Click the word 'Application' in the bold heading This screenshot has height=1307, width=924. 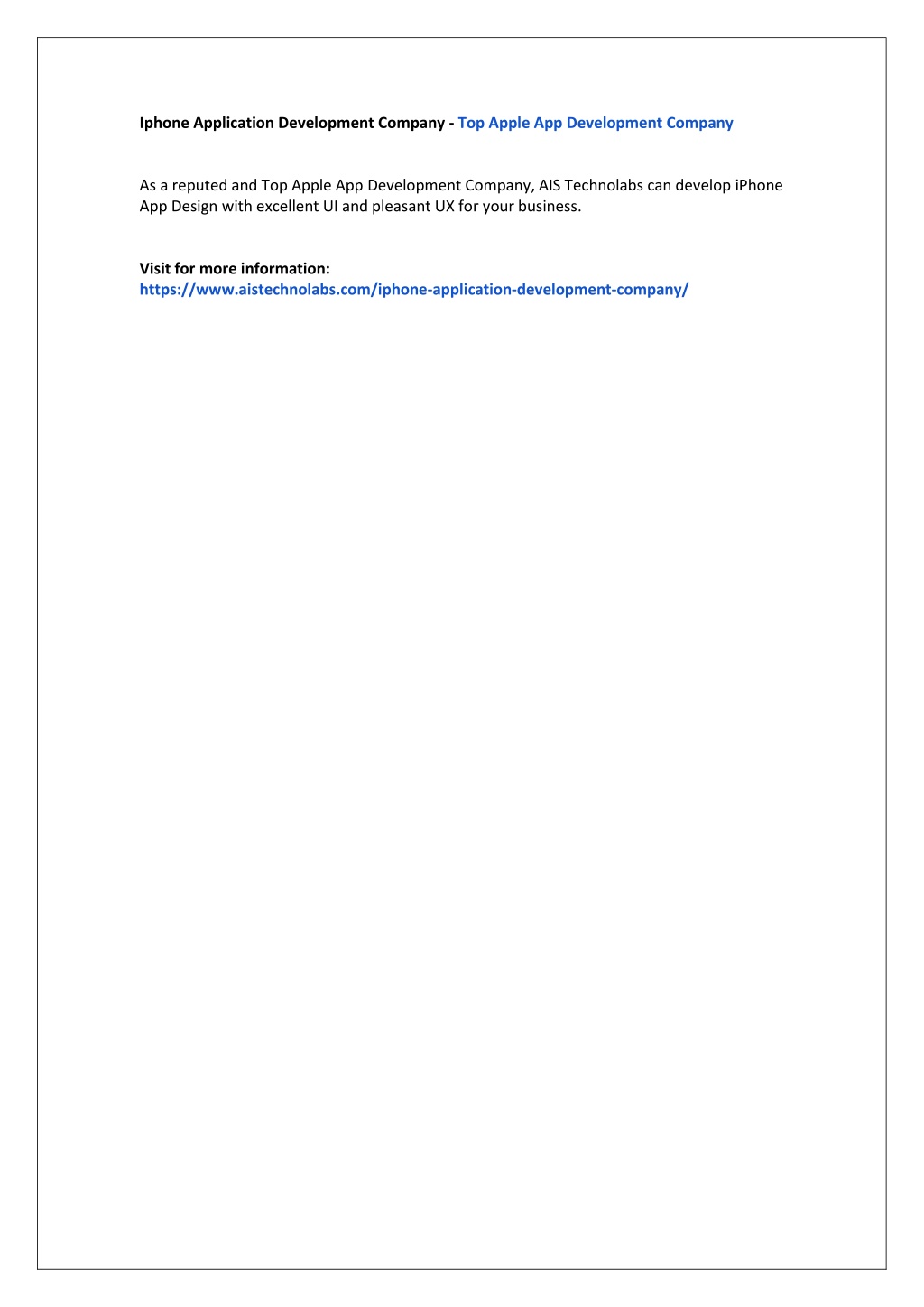pyautogui.click(x=234, y=124)
